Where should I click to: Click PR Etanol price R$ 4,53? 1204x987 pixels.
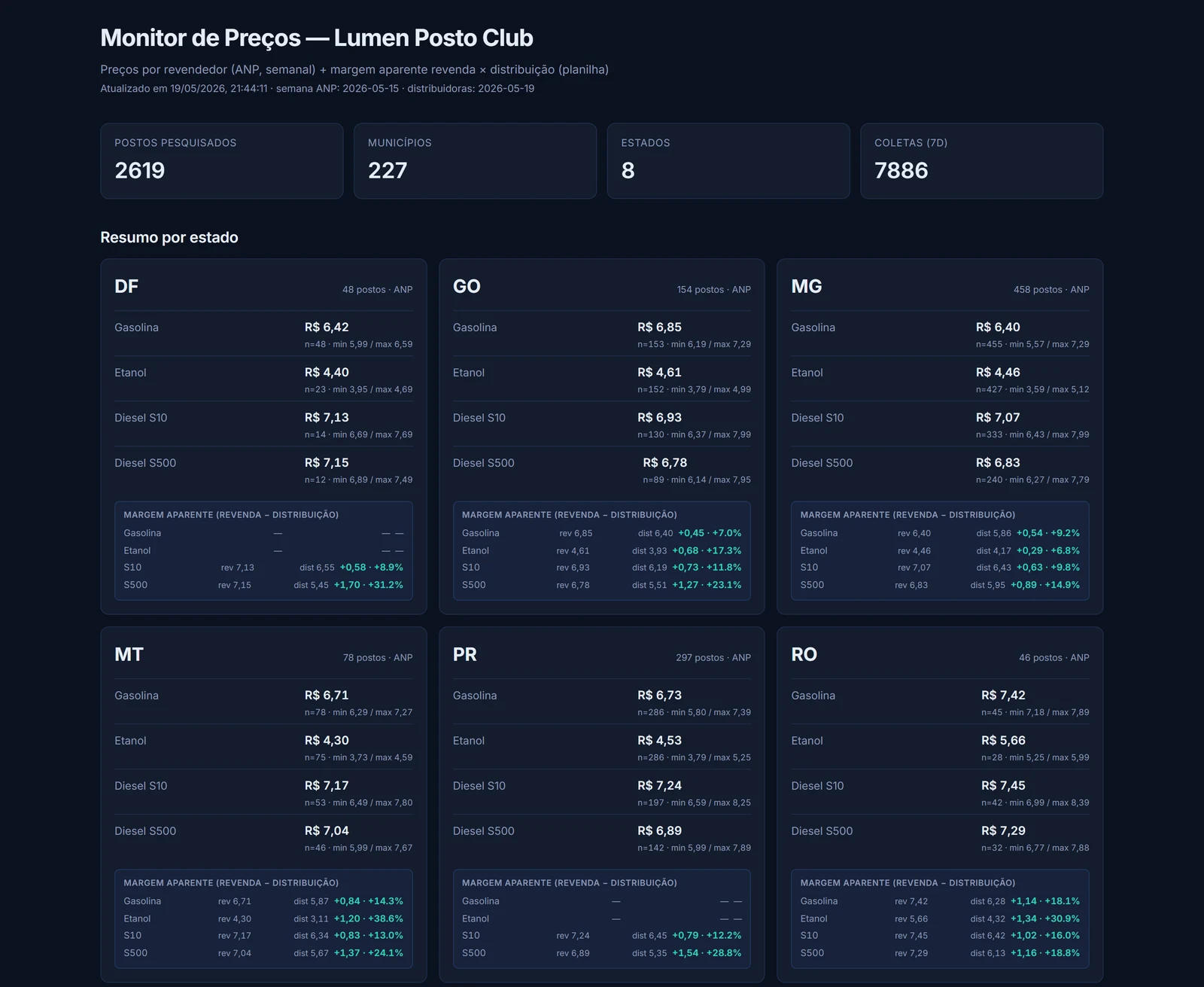point(659,740)
